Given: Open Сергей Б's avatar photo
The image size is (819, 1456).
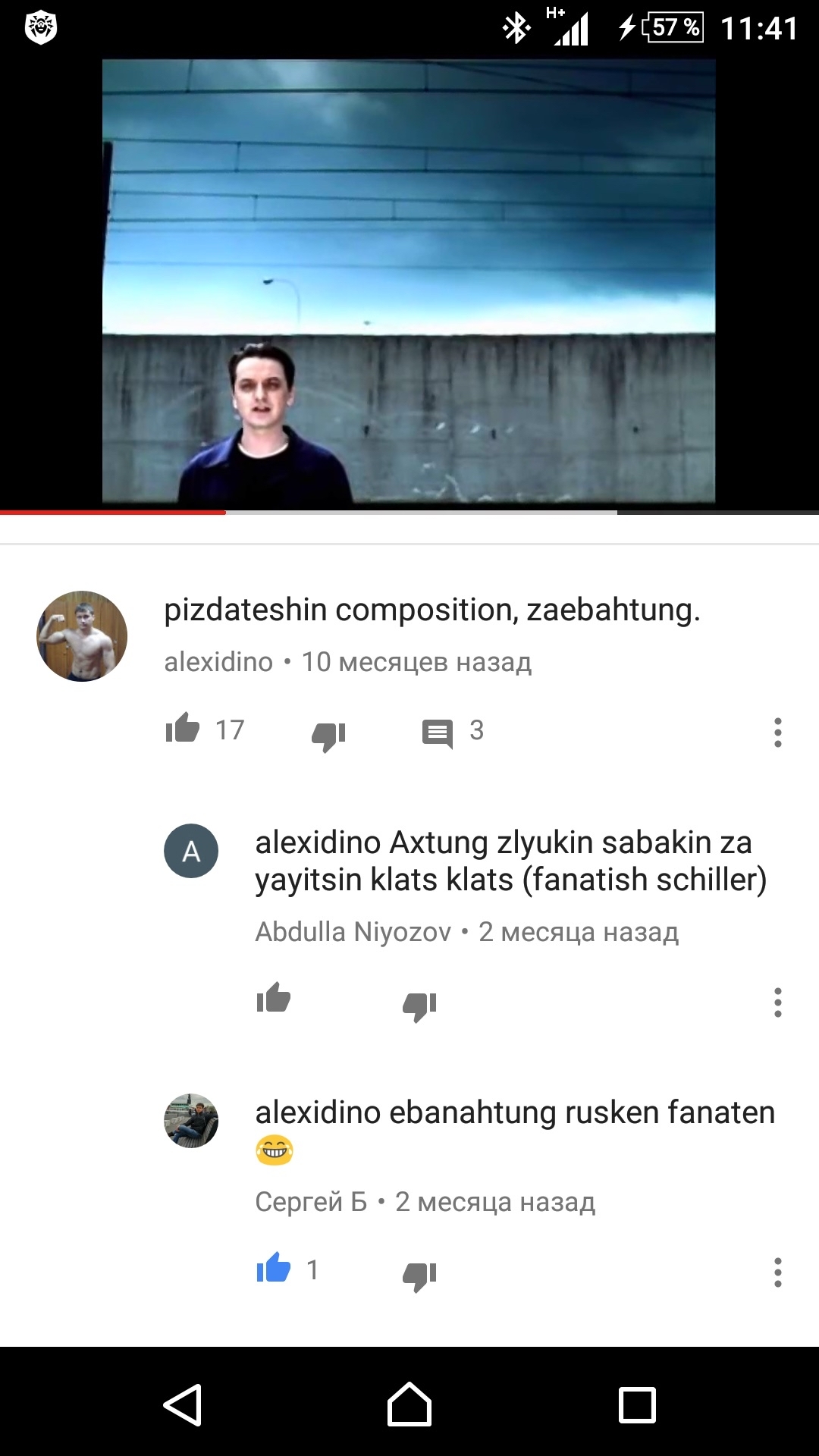Looking at the screenshot, I should [191, 1121].
